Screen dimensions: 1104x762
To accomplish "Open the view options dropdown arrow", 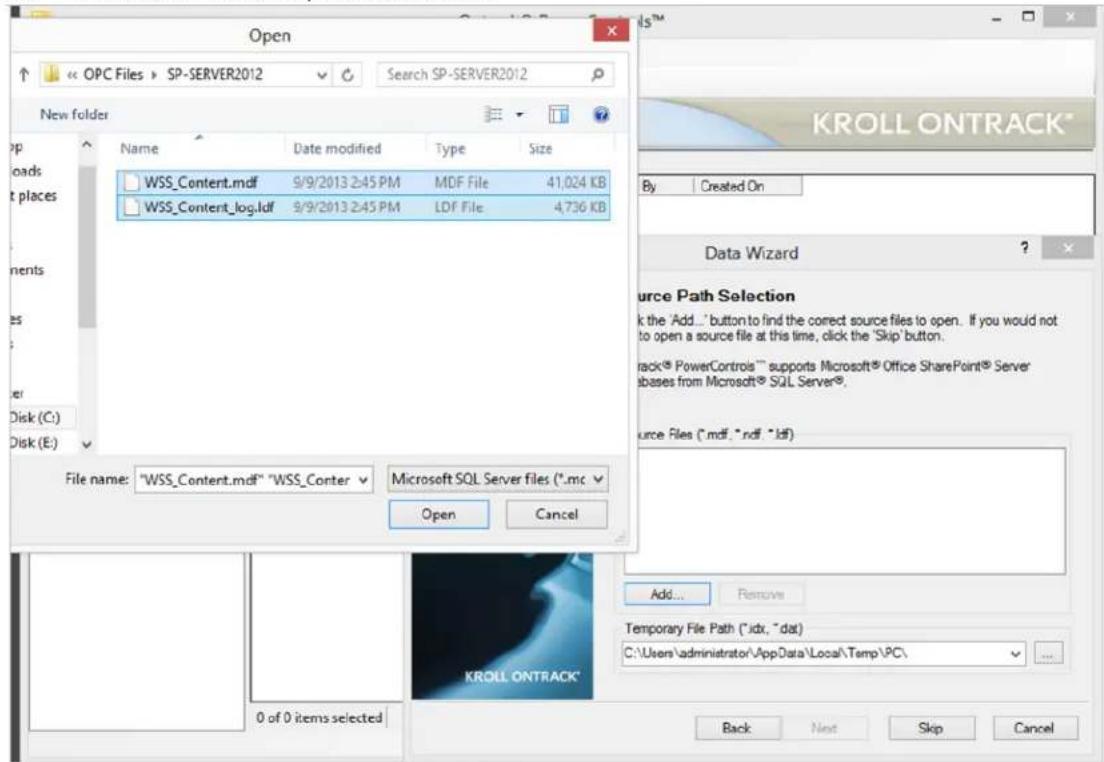I will [520, 114].
